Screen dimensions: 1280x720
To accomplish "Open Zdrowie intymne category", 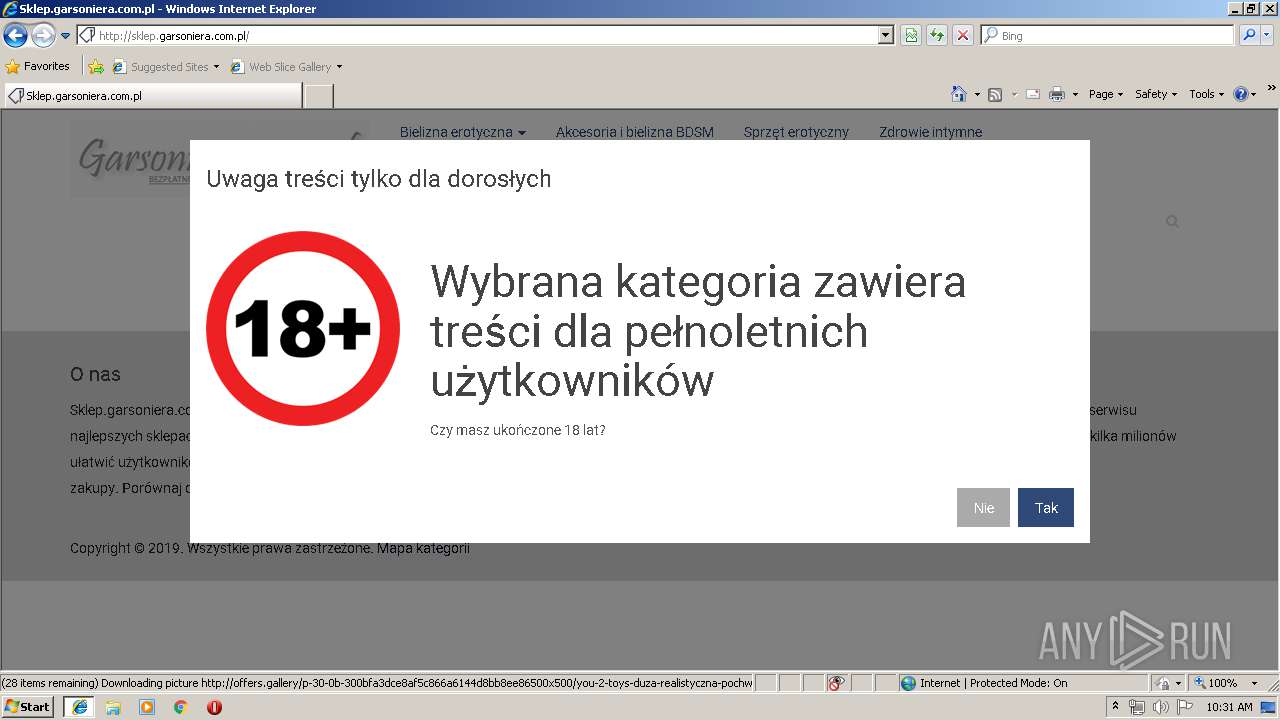I will click(930, 132).
